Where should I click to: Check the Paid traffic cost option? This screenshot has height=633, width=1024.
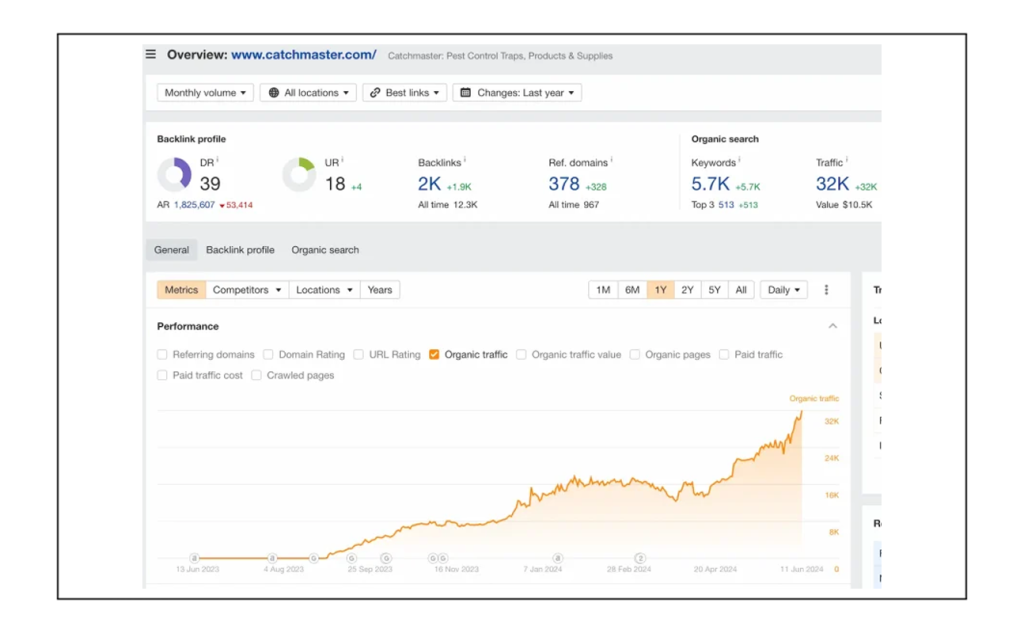pyautogui.click(x=162, y=376)
